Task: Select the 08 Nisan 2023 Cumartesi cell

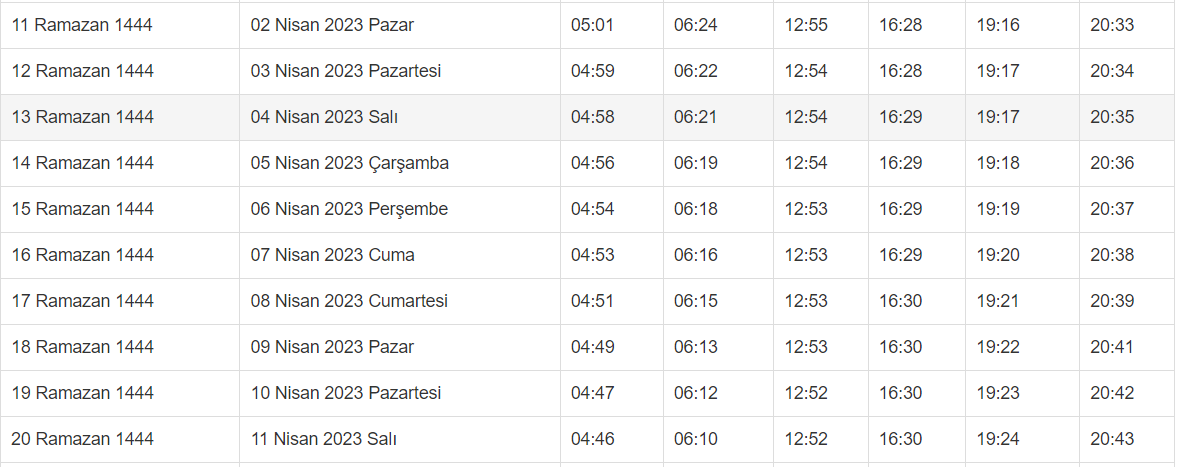Action: 349,301
